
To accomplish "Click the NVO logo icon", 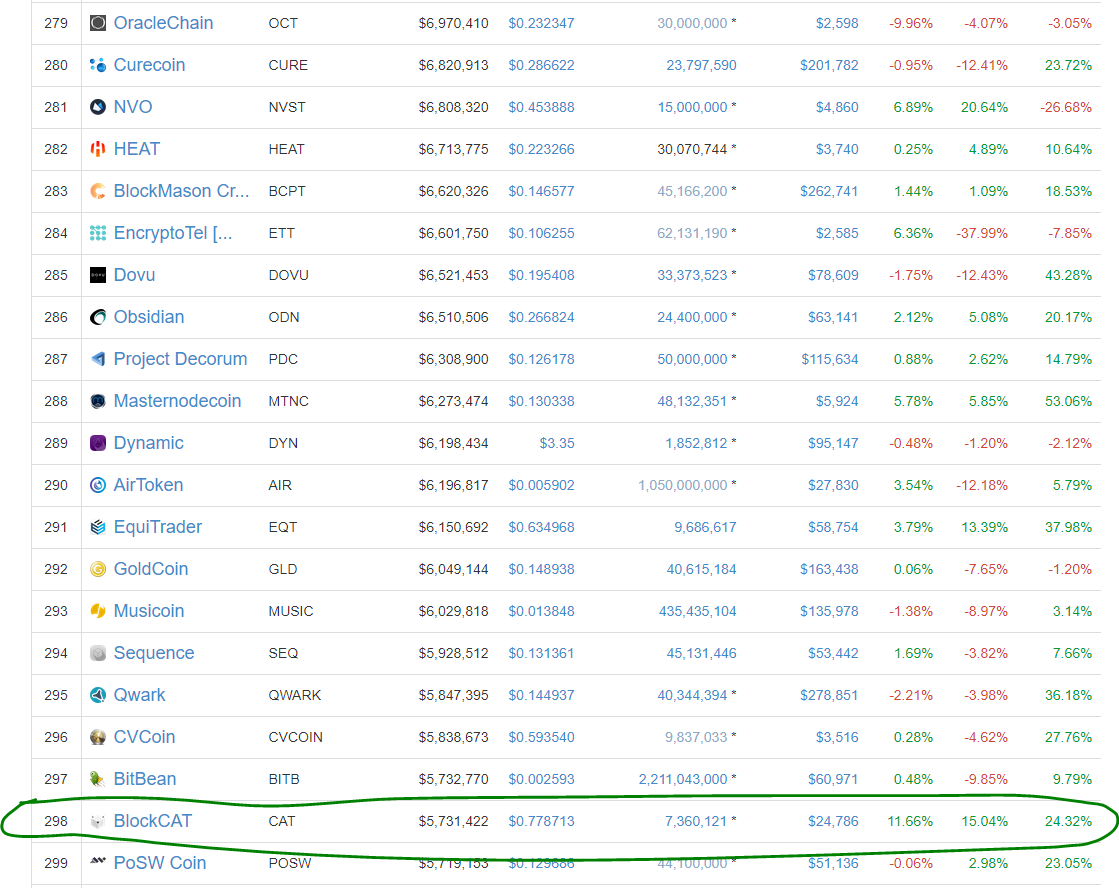I will [98, 107].
